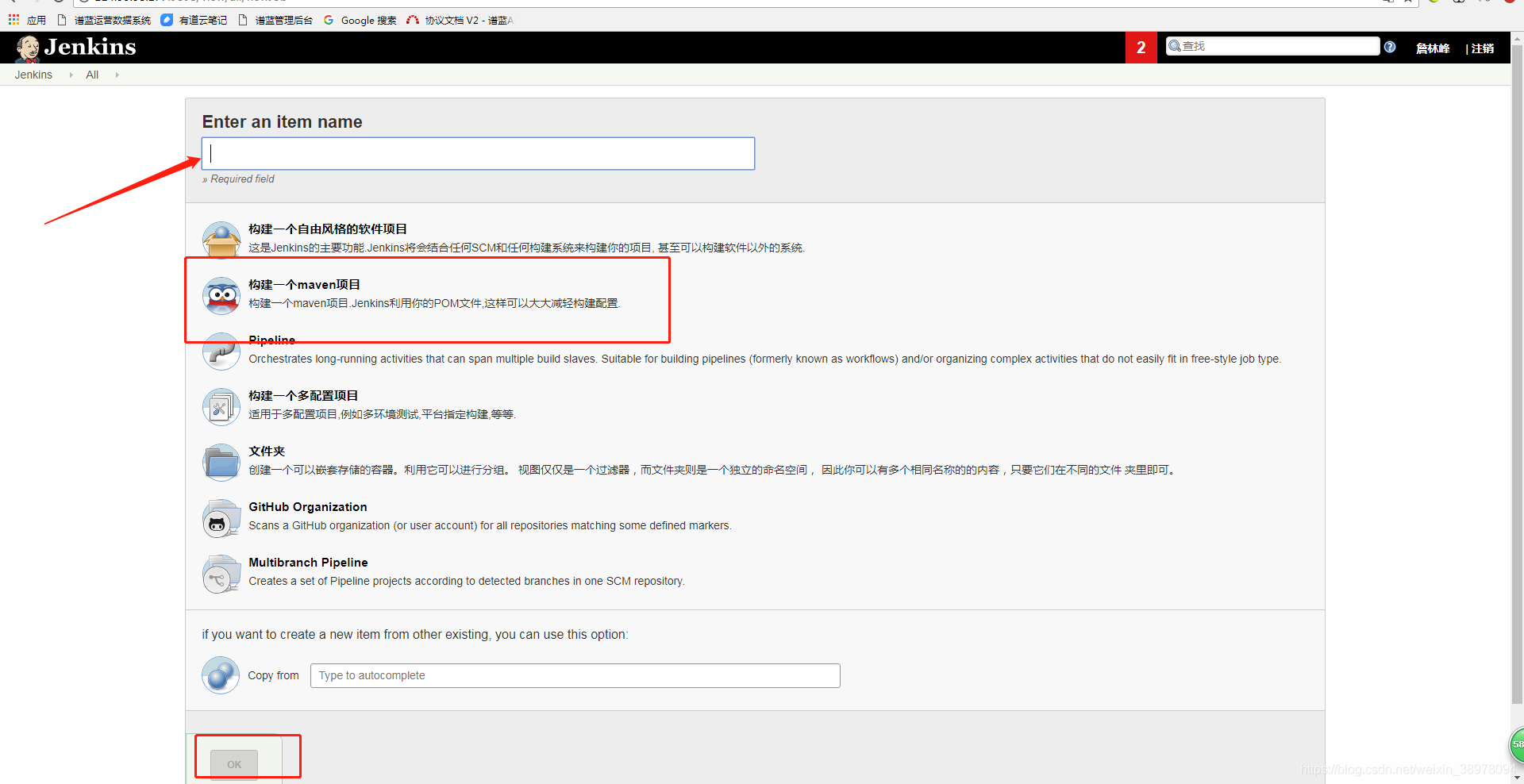
Task: Expand the All breadcrumb dropdown arrow
Action: coord(117,75)
